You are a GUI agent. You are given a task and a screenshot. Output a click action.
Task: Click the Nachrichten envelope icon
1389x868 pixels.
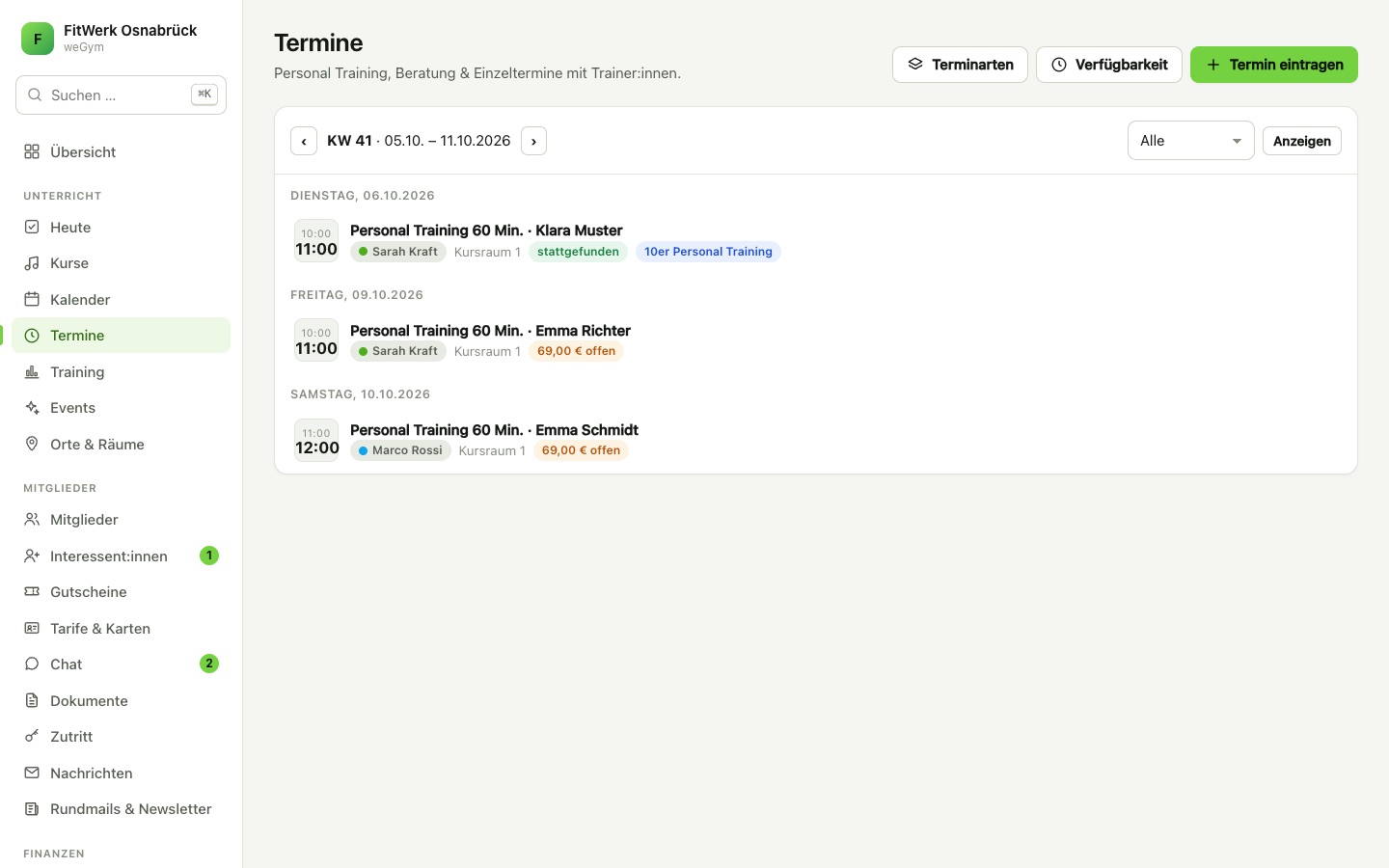(32, 773)
